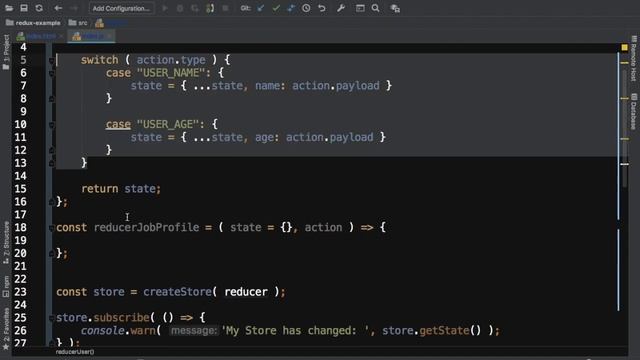The width and height of the screenshot is (640, 360).
Task: Click 'age:' property on line 11
Action: (267, 137)
